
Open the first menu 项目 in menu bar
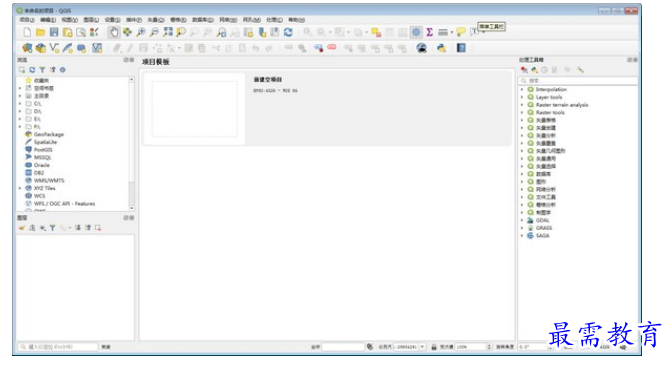pyautogui.click(x=26, y=20)
